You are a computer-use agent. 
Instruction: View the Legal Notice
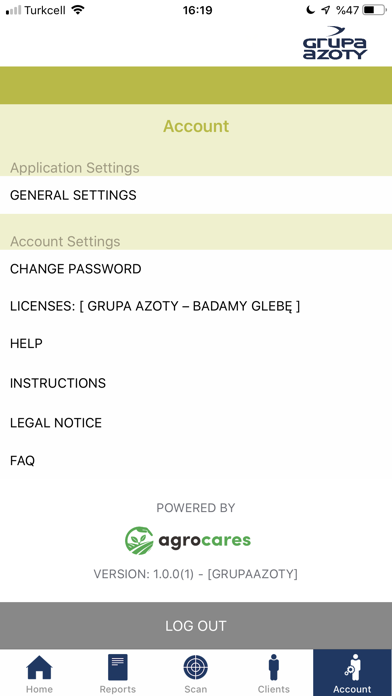[x=196, y=422]
